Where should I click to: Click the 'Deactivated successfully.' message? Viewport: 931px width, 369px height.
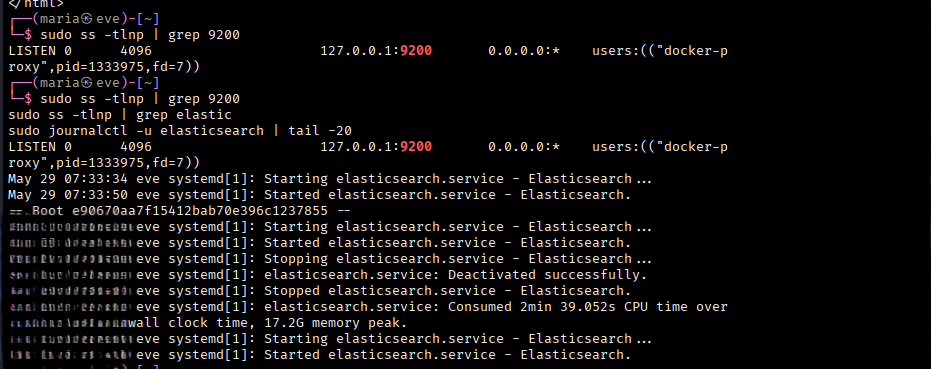pyautogui.click(x=547, y=275)
